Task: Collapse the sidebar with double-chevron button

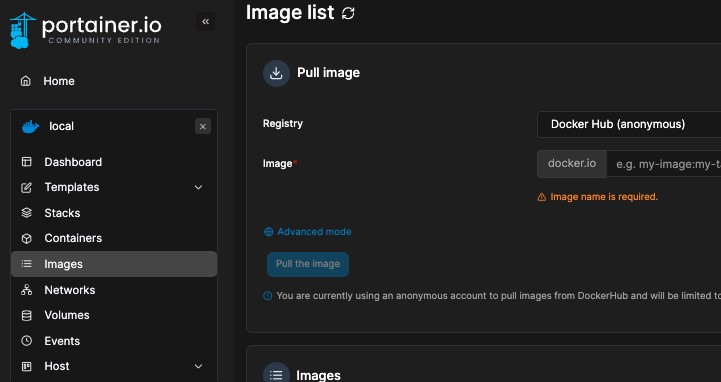Action: click(205, 22)
